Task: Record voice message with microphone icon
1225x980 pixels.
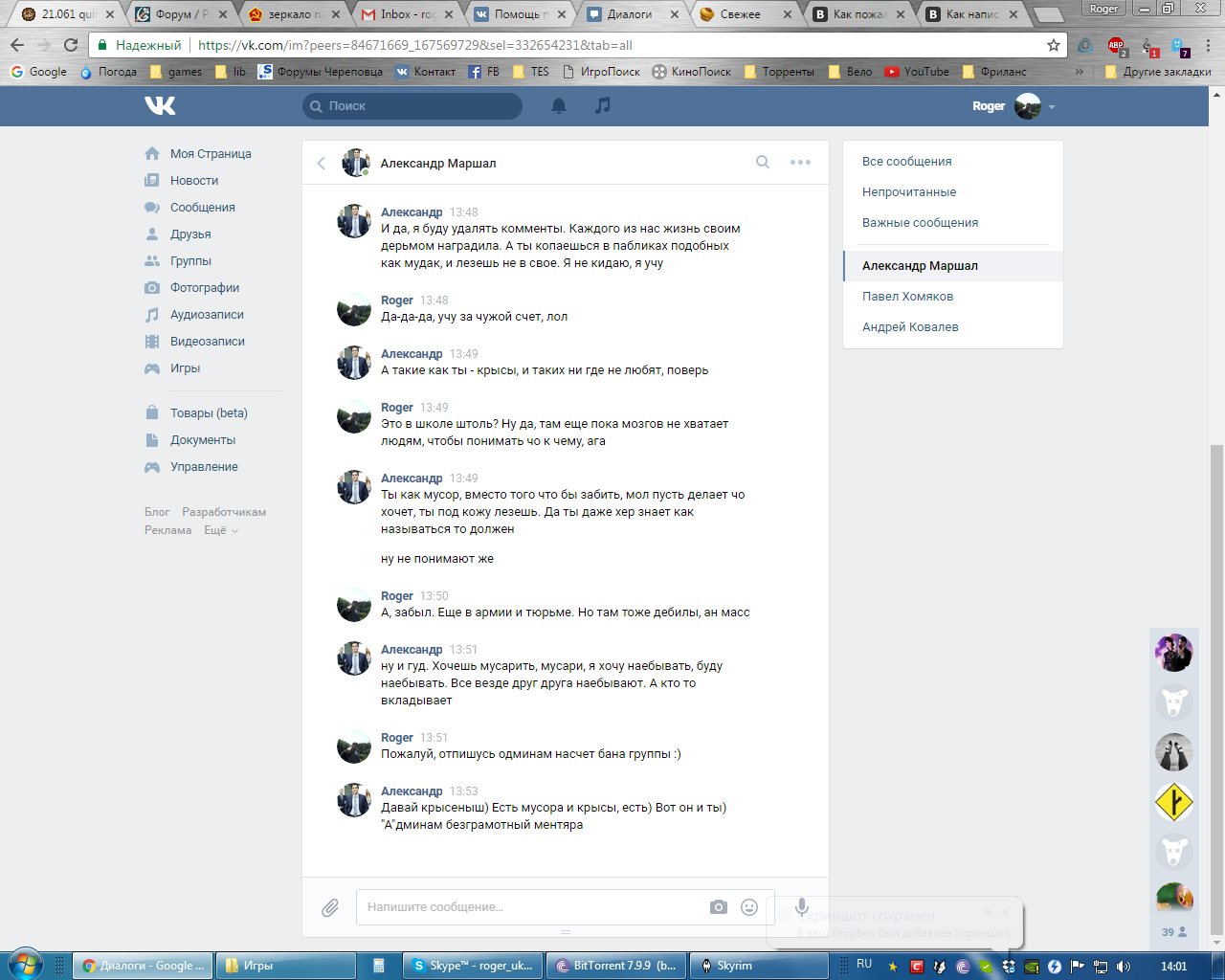Action: coord(802,907)
